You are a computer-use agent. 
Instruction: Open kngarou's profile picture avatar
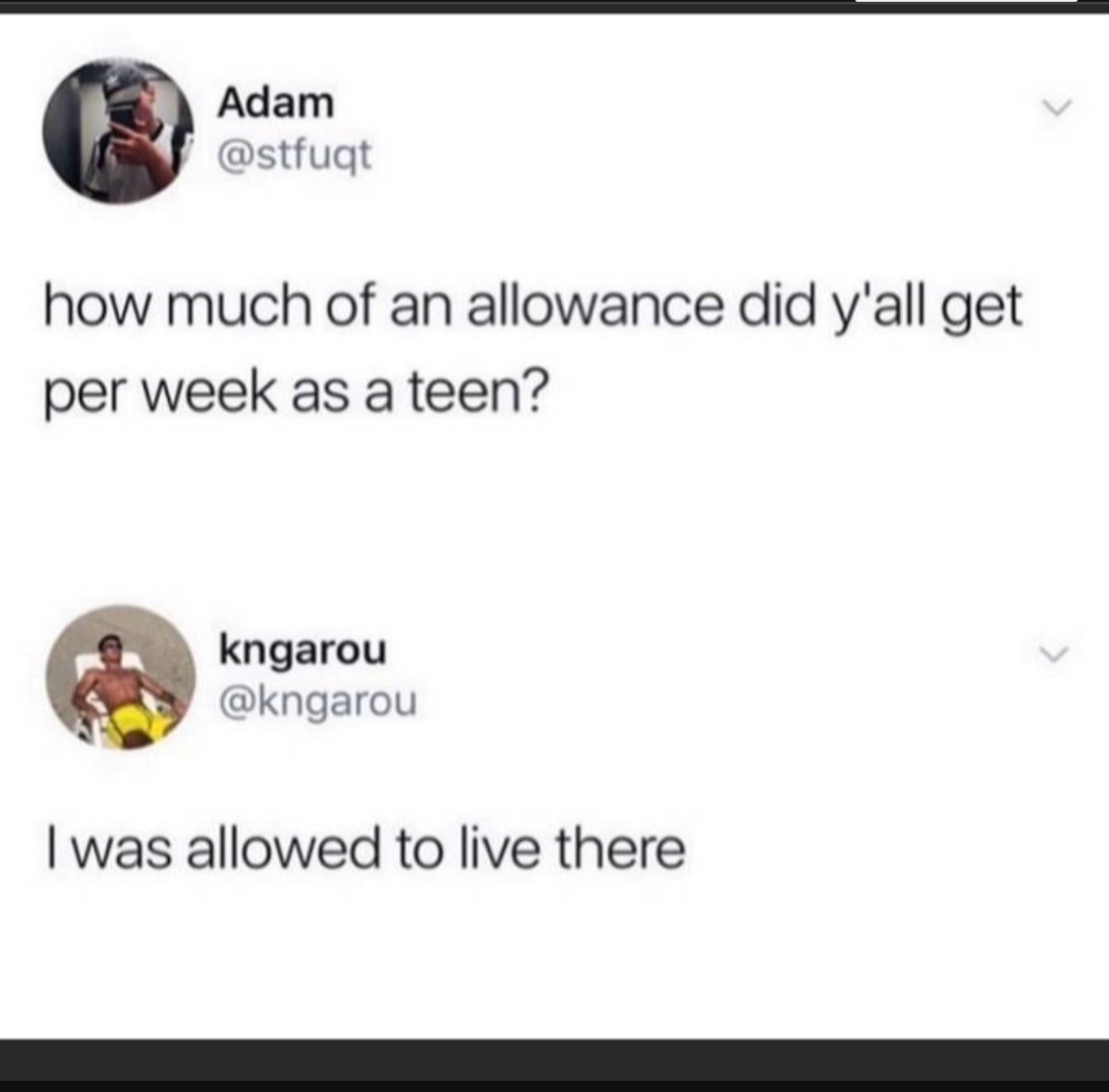pyautogui.click(x=120, y=678)
